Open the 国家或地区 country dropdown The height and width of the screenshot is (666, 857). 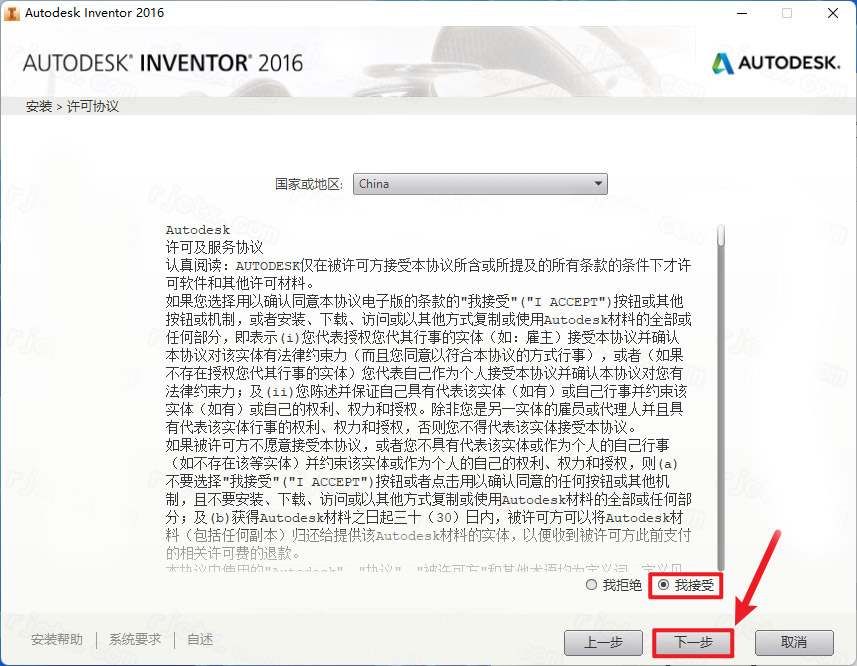coord(480,184)
